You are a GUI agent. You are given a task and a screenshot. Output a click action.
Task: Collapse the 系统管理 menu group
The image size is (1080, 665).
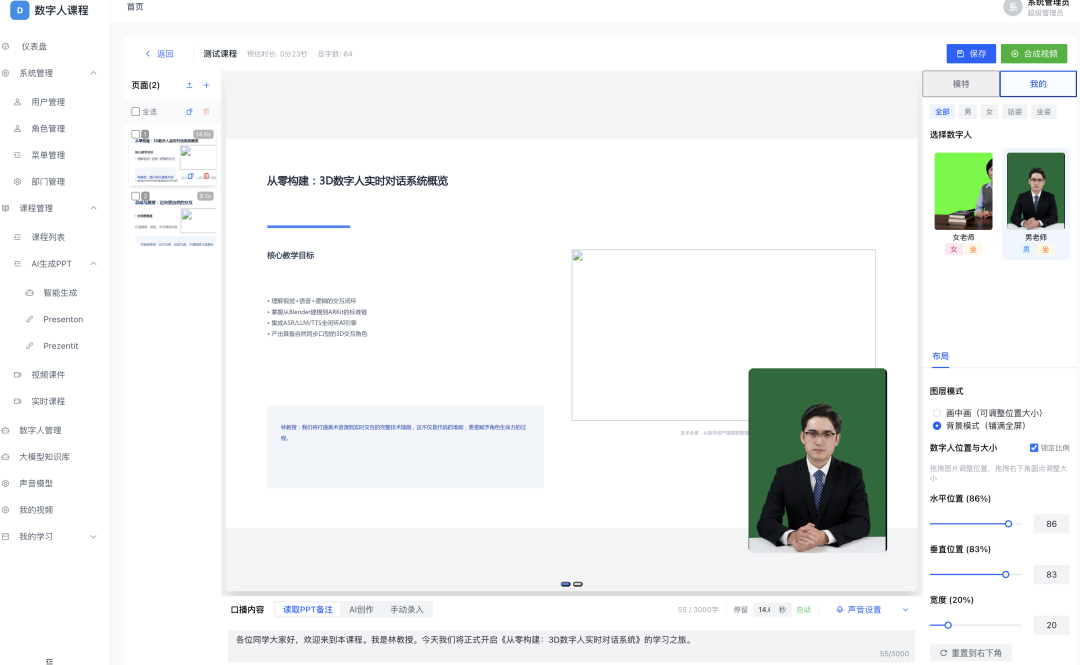93,73
